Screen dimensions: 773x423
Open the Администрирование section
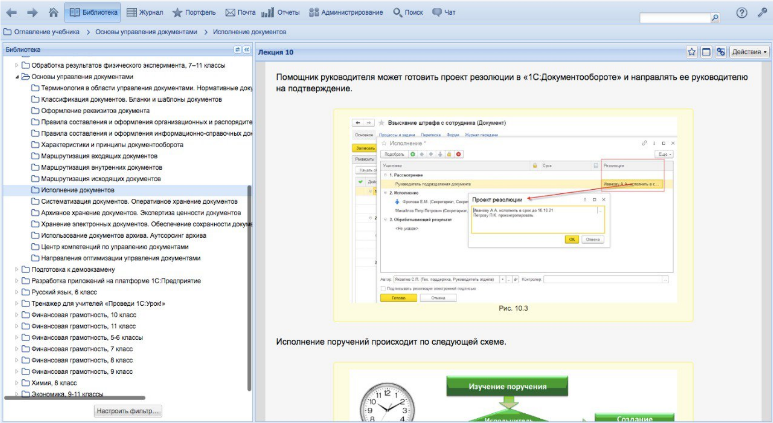click(346, 12)
